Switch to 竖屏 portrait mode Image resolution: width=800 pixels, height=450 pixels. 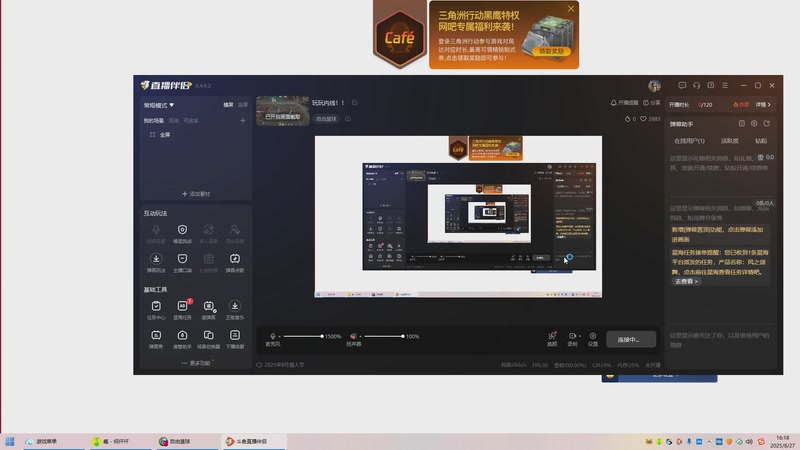243,105
